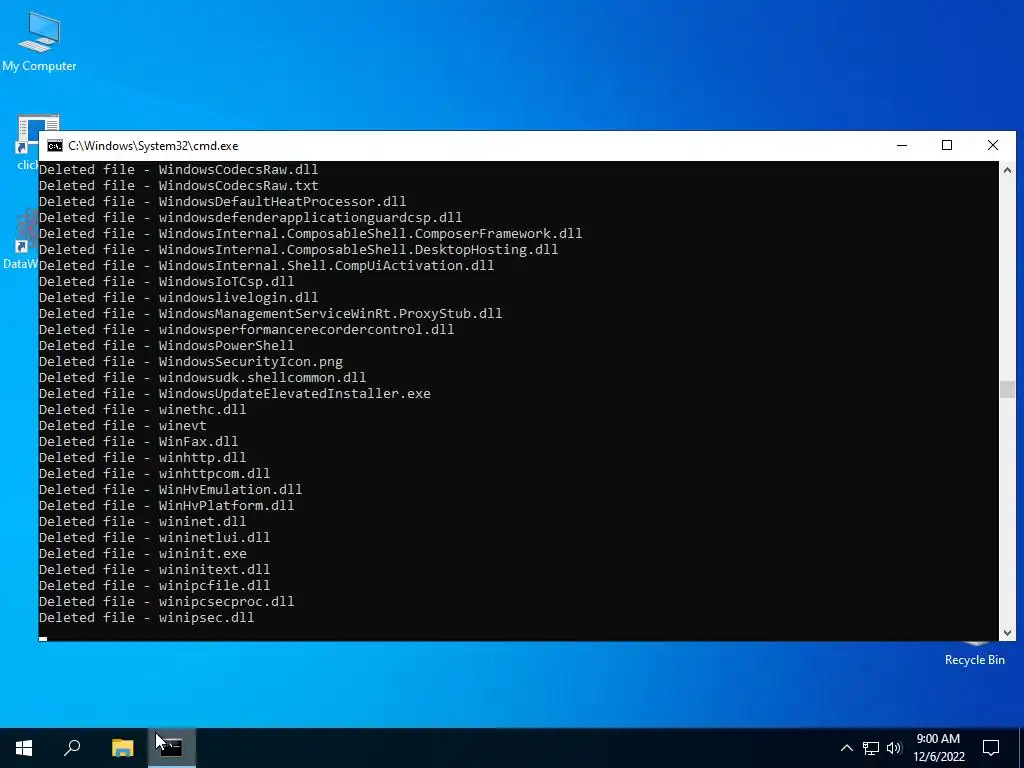This screenshot has height=768, width=1024.
Task: Click the line windowsdefenderapplicationguardcsp.dll
Action: click(251, 217)
